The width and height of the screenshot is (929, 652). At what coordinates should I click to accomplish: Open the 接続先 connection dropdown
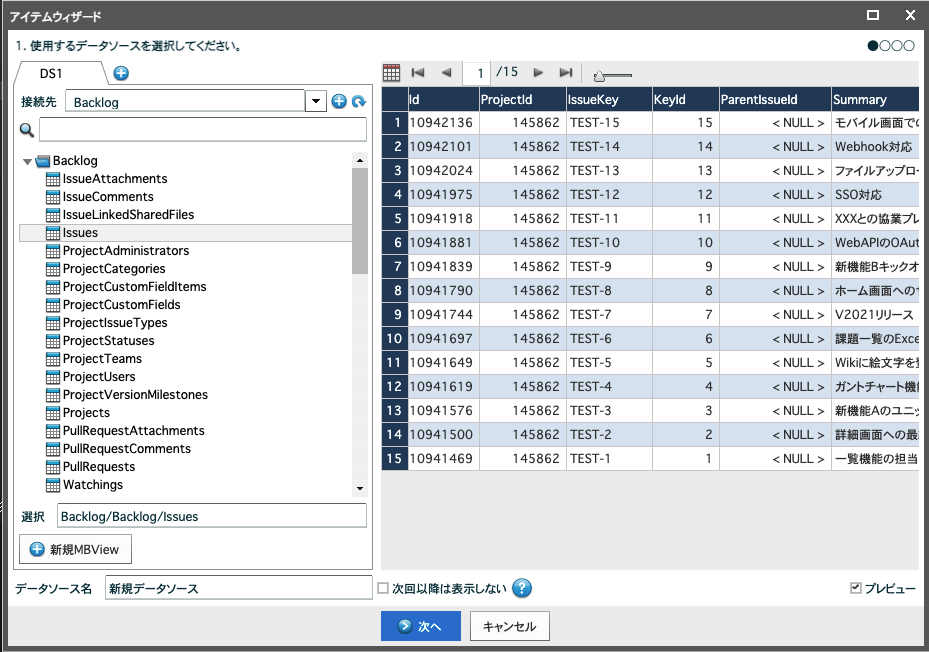[316, 101]
